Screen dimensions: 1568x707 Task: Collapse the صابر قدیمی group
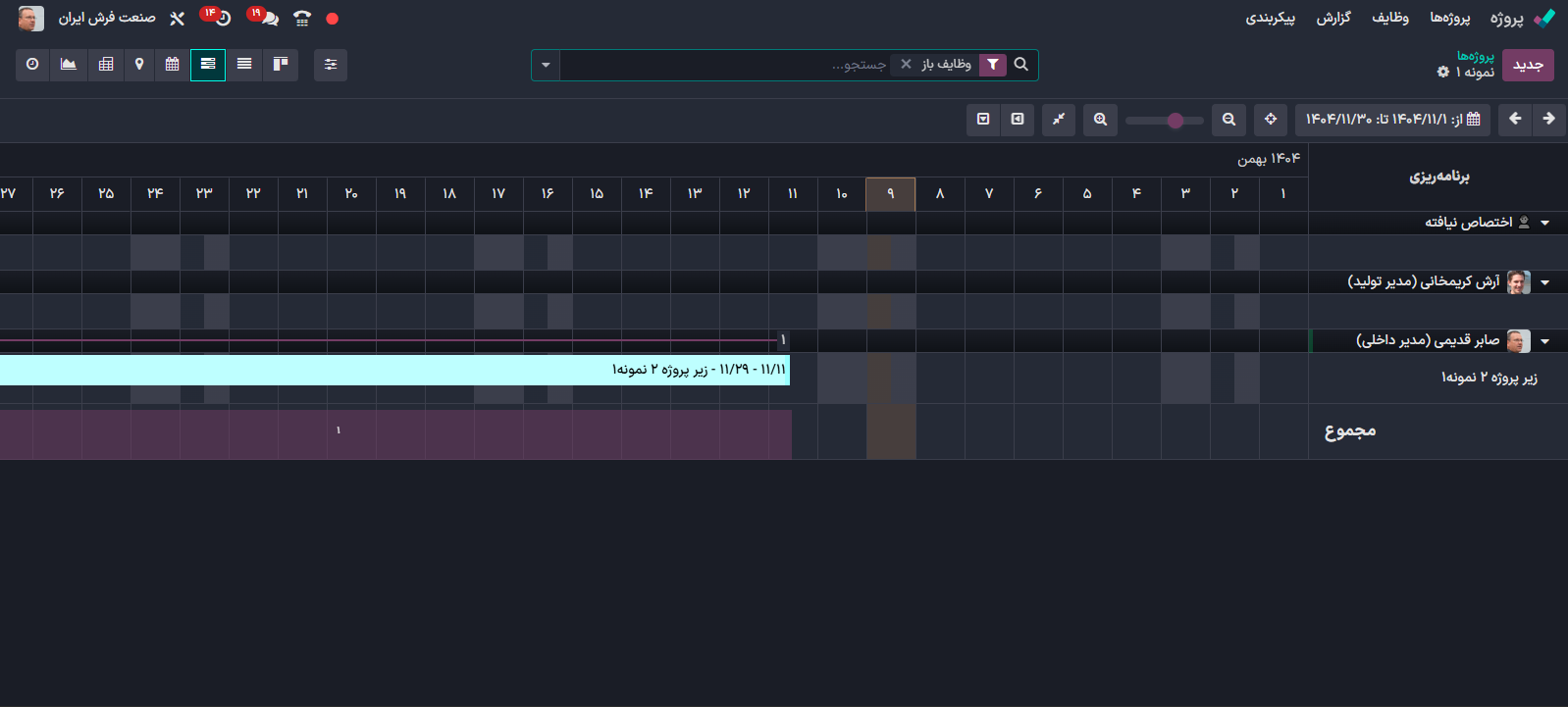1544,341
